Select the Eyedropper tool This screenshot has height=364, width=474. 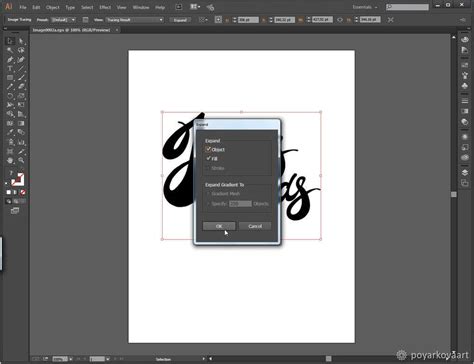[10, 132]
